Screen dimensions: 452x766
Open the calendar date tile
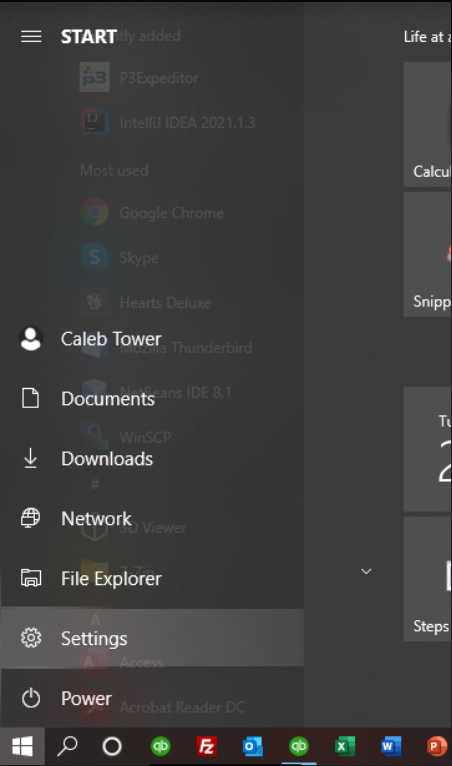point(428,449)
